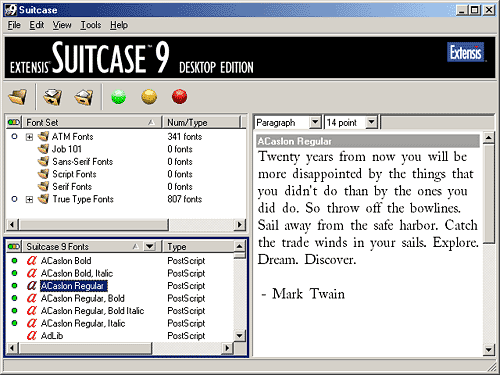Expand the ATM Fonts set tree
The height and width of the screenshot is (375, 500).
point(29,137)
